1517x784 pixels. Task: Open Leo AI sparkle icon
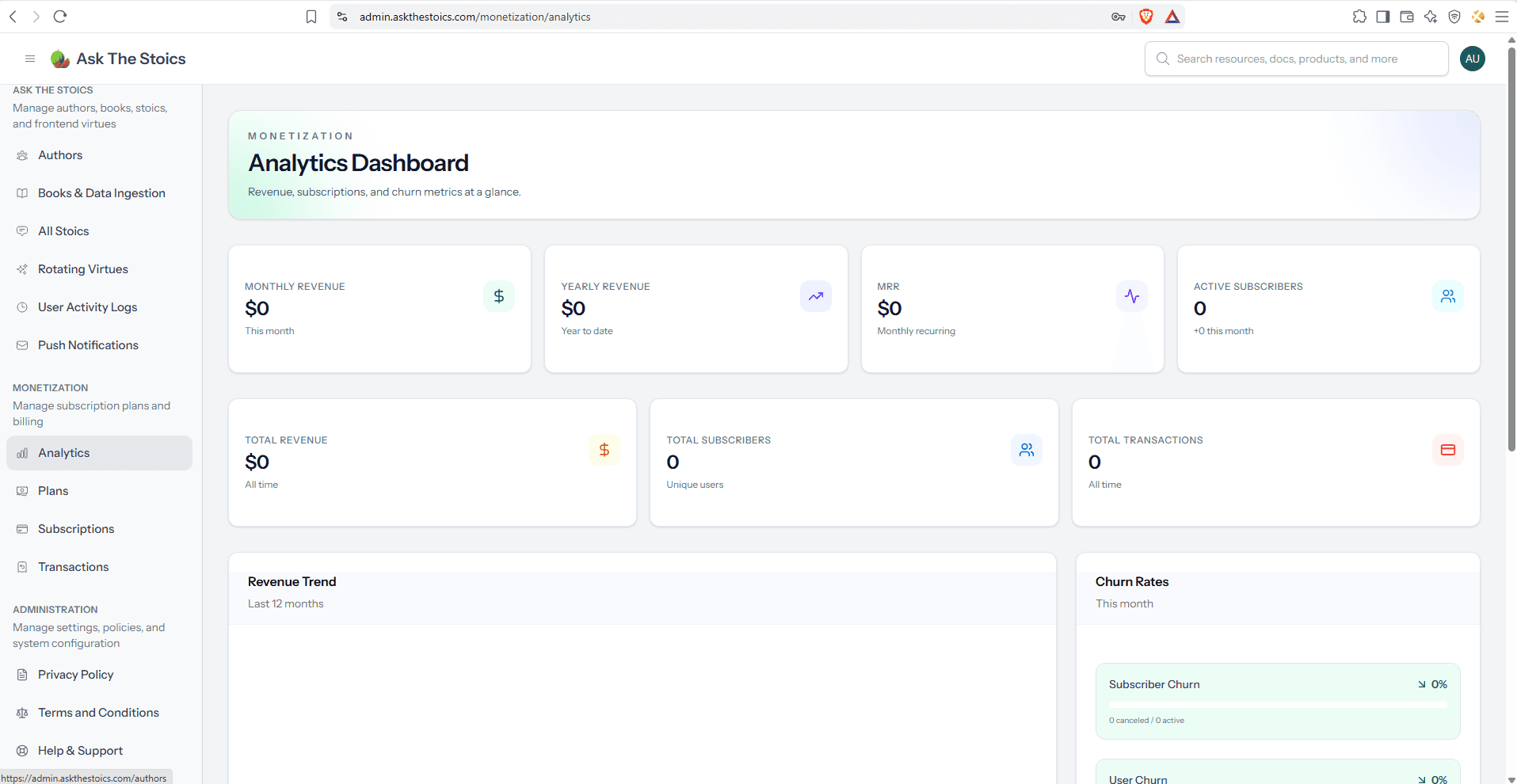1431,17
